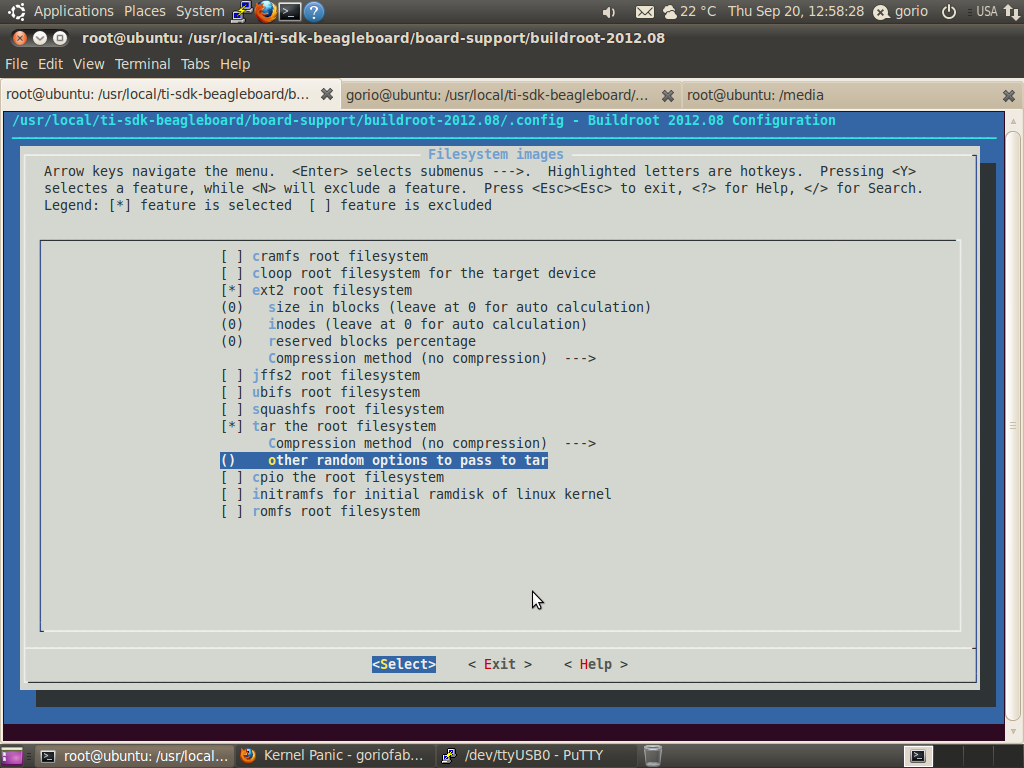Screen dimensions: 1024x768
Task: Click the volume speaker icon
Action: 609,12
